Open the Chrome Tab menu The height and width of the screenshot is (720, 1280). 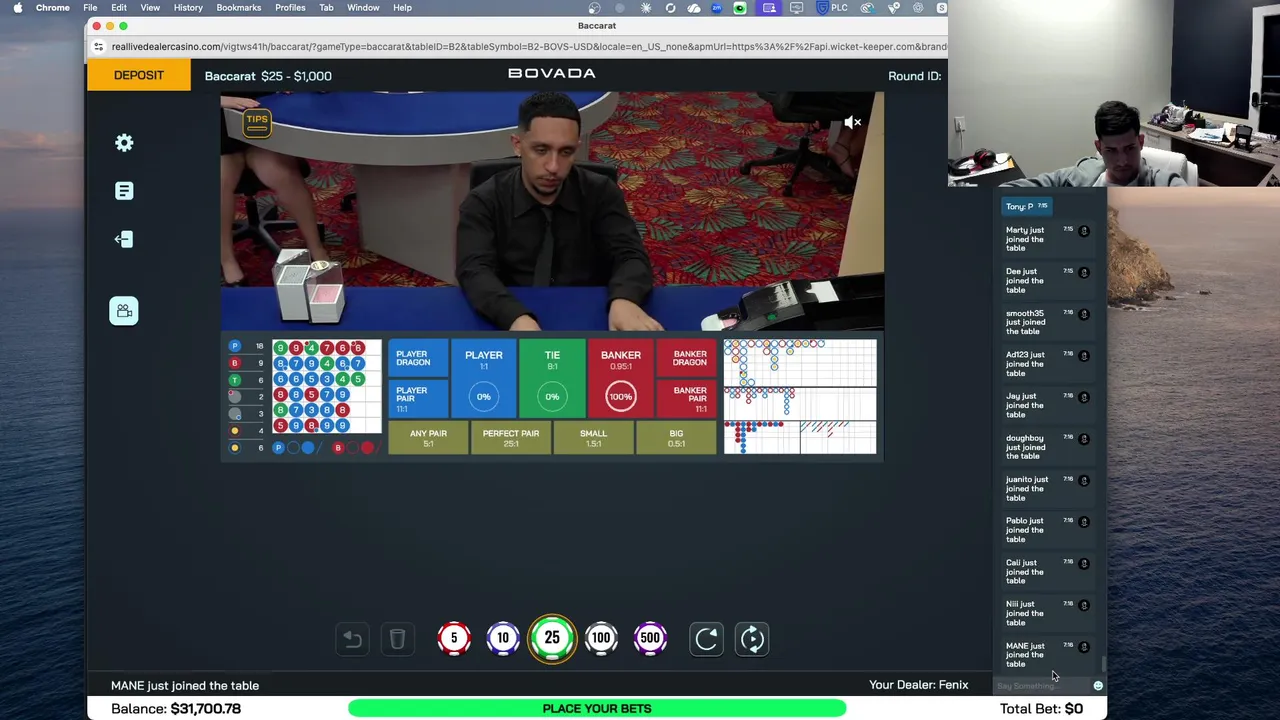pos(326,7)
